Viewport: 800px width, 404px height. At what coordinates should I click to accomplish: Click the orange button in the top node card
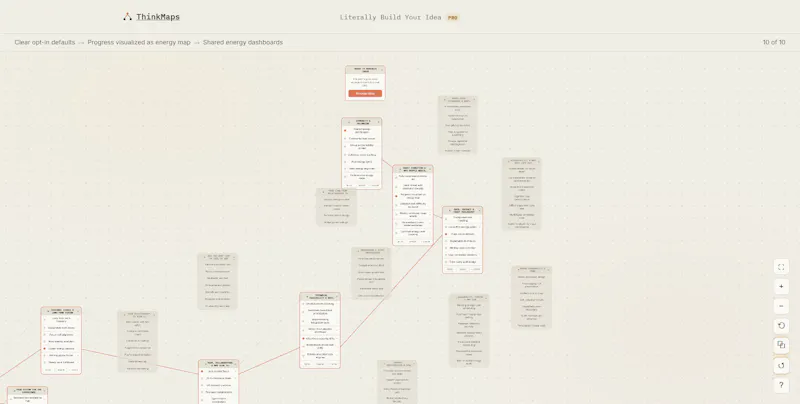click(365, 93)
